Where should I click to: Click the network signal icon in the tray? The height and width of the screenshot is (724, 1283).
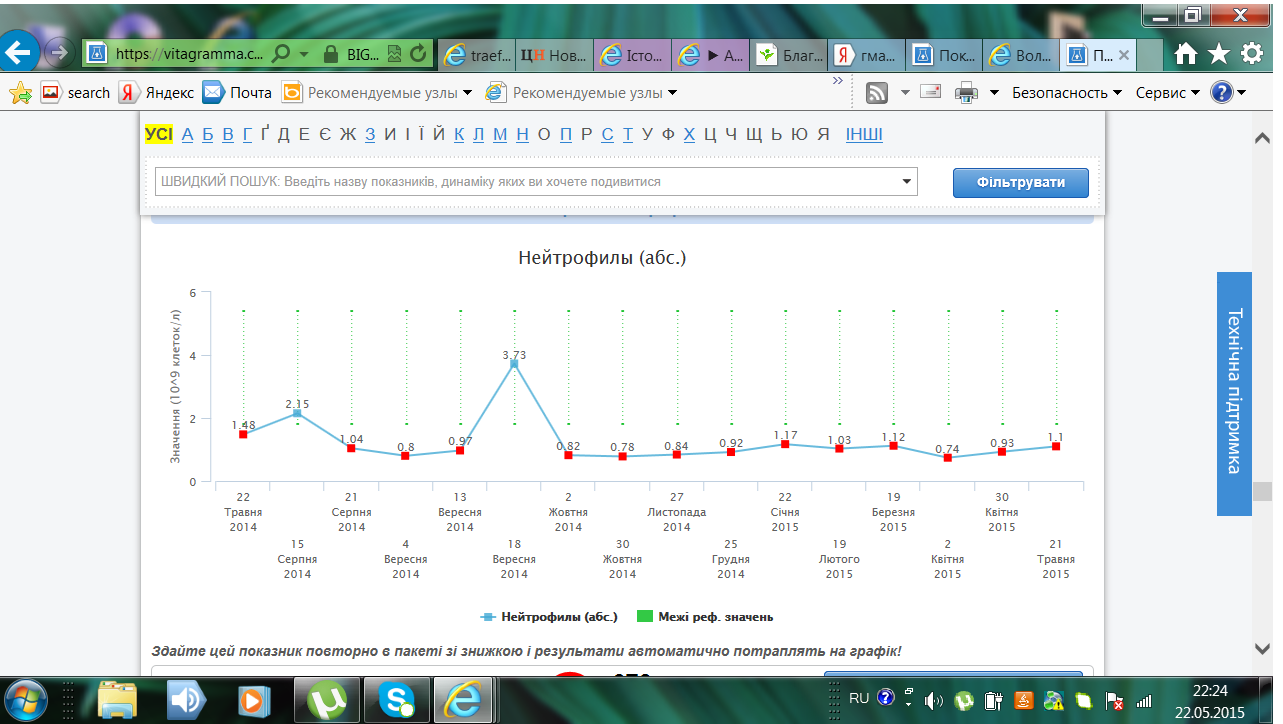(x=1144, y=701)
